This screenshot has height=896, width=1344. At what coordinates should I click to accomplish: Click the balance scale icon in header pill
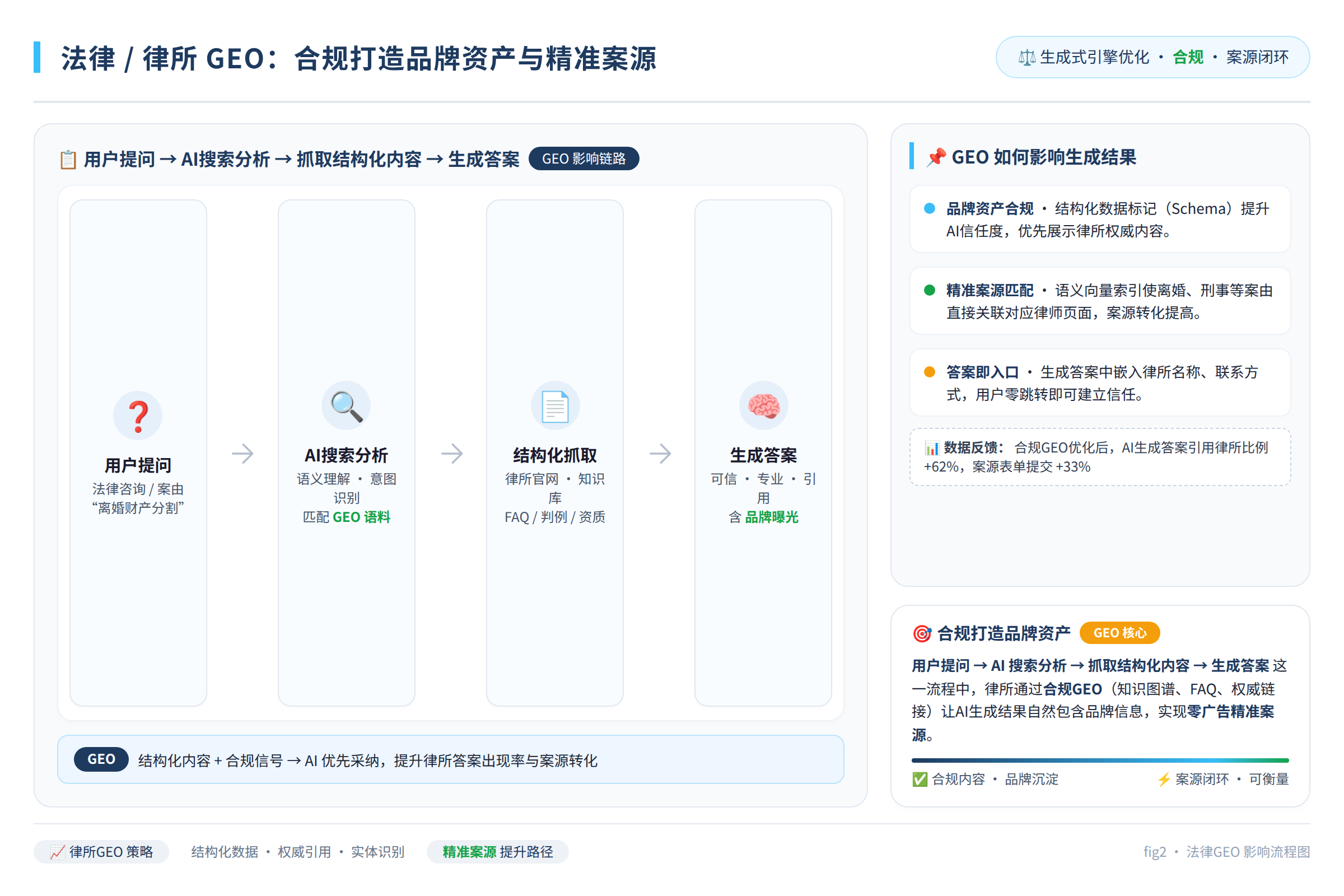(x=1027, y=58)
